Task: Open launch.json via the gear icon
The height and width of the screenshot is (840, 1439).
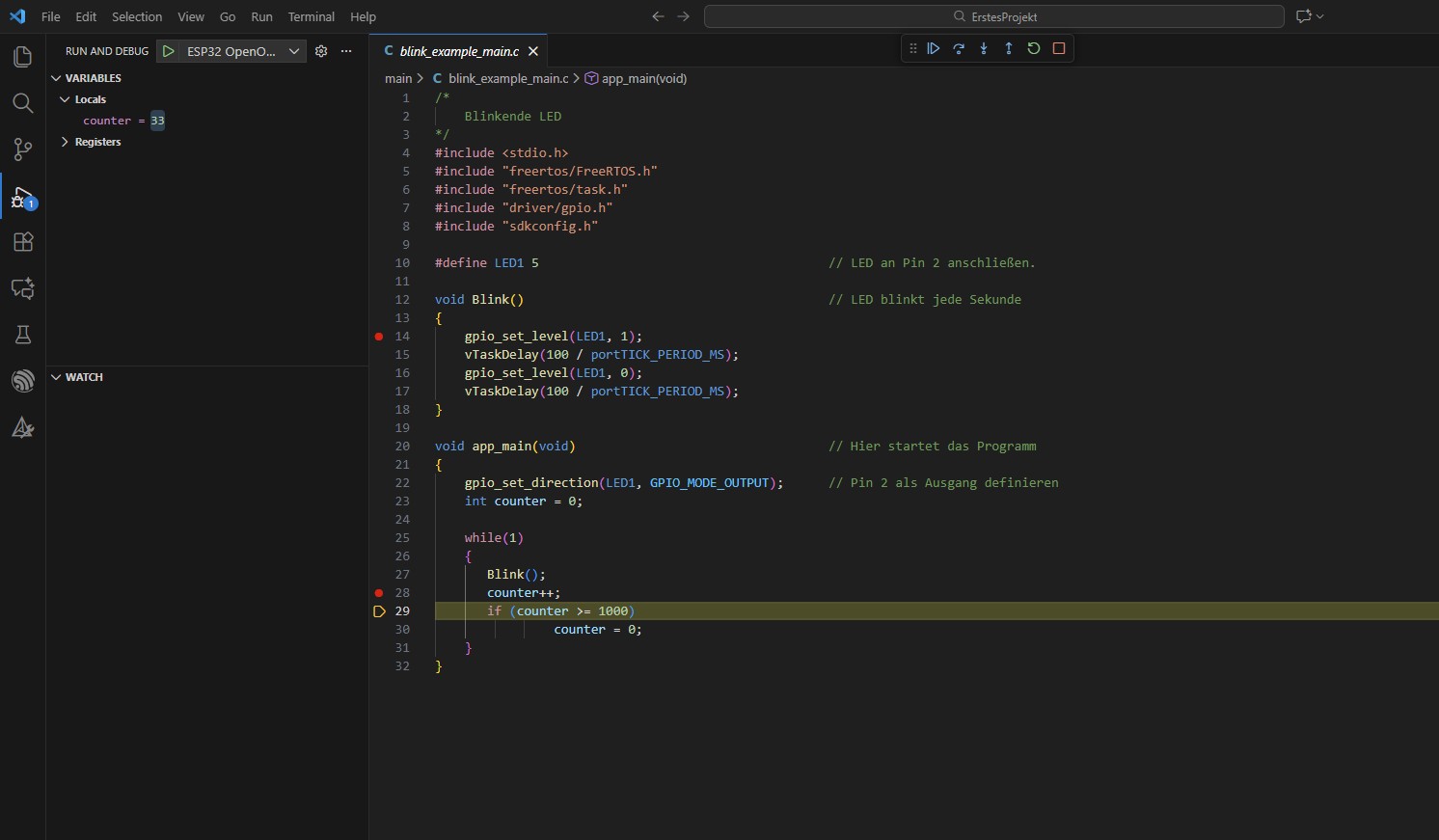Action: [321, 51]
